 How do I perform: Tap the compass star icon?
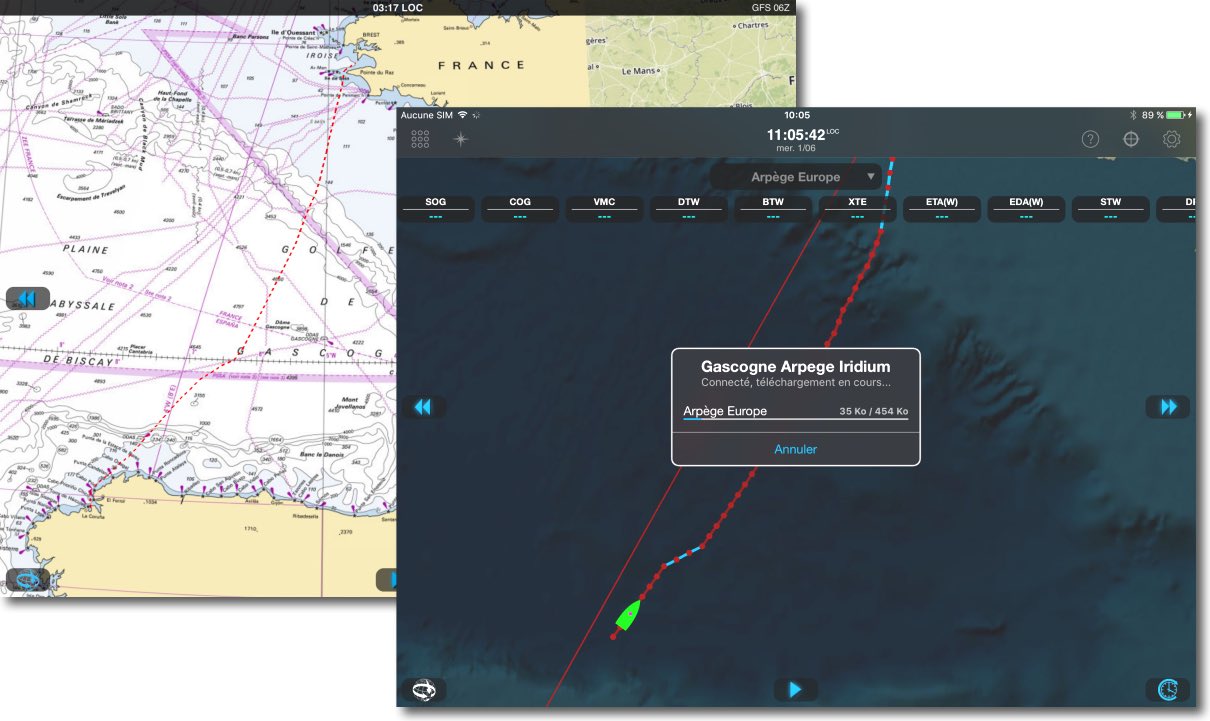460,139
